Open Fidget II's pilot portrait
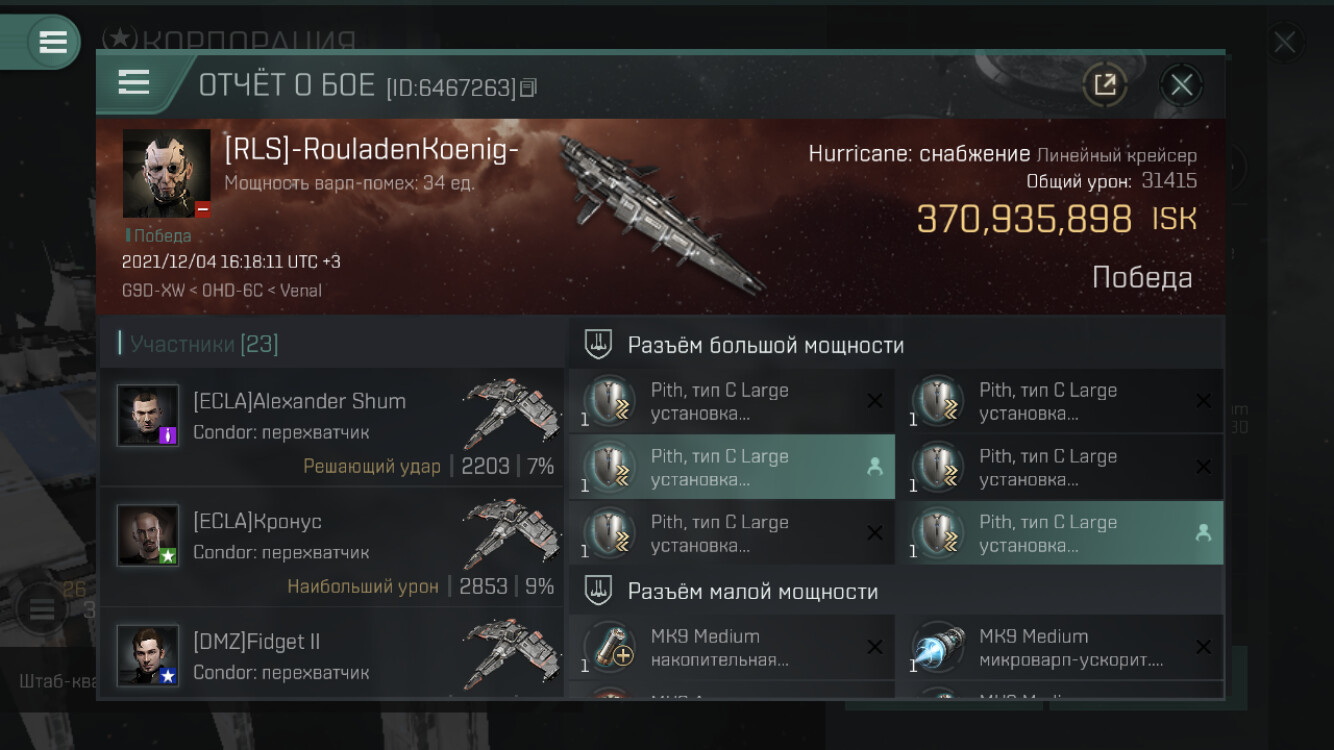The width and height of the screenshot is (1334, 750). (148, 655)
